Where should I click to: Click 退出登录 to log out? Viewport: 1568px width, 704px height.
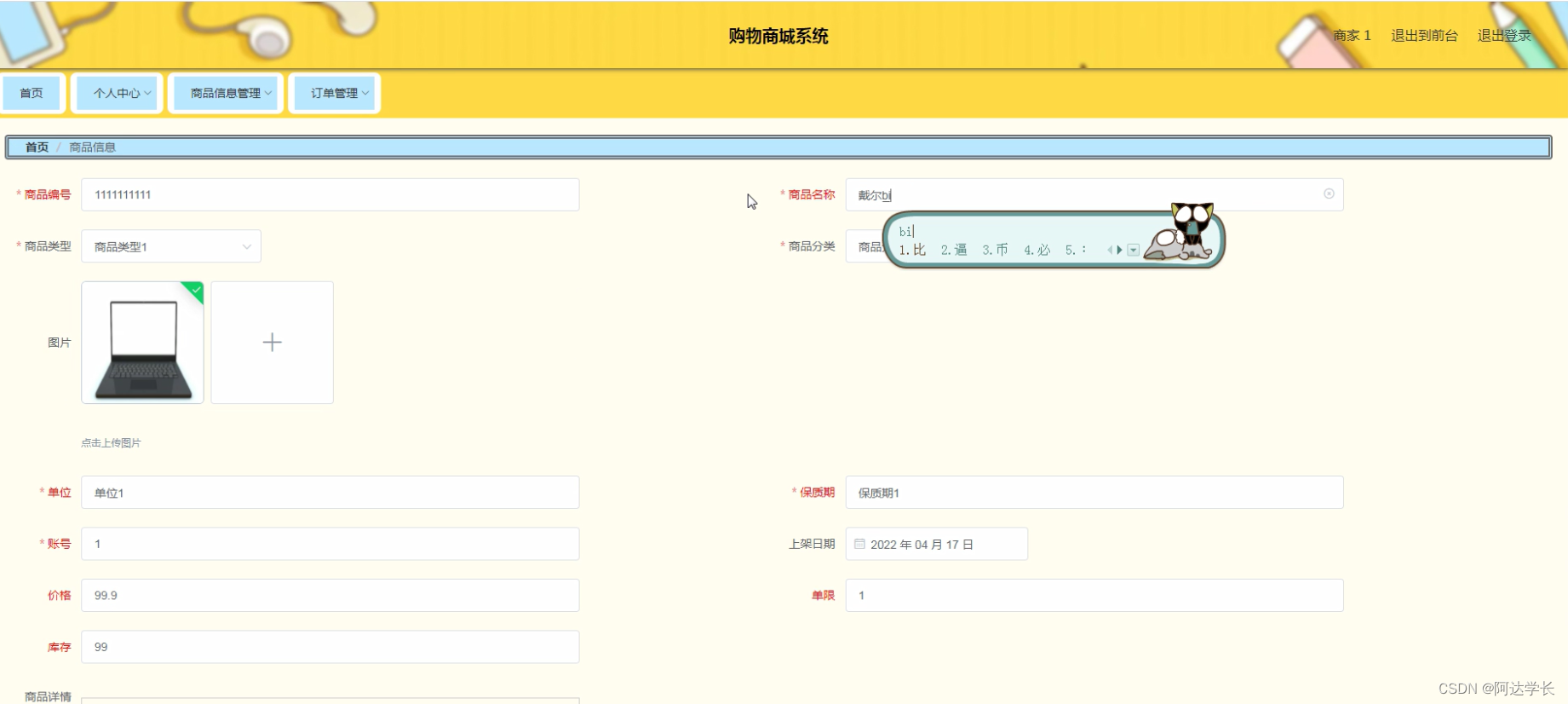1504,35
